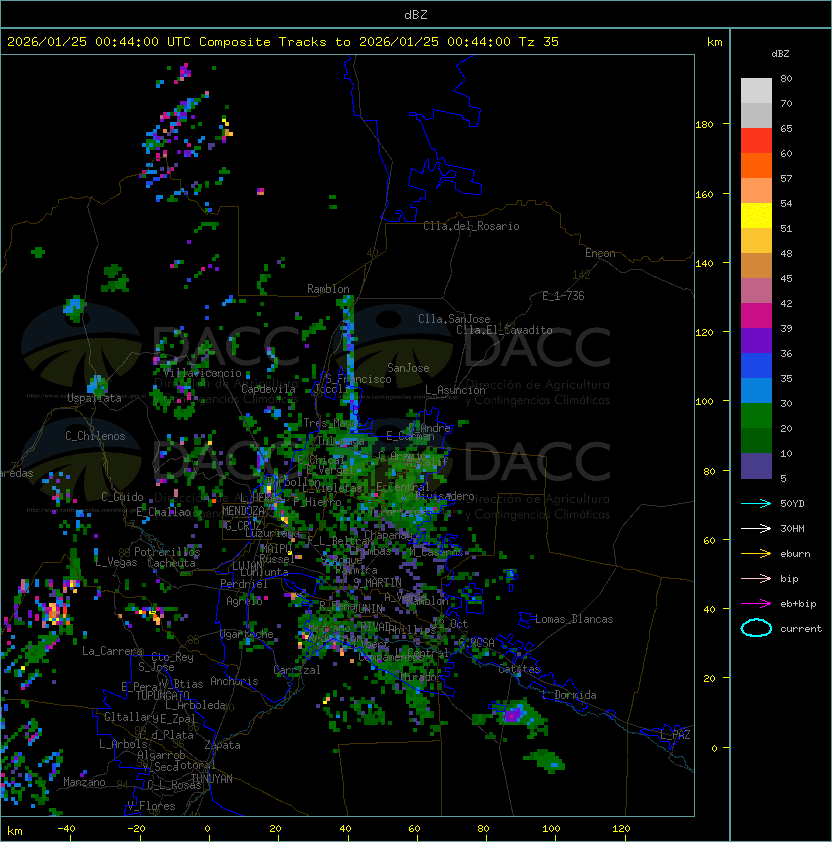Click the Uspallata label on the map
This screenshot has width=832, height=842.
(x=94, y=398)
